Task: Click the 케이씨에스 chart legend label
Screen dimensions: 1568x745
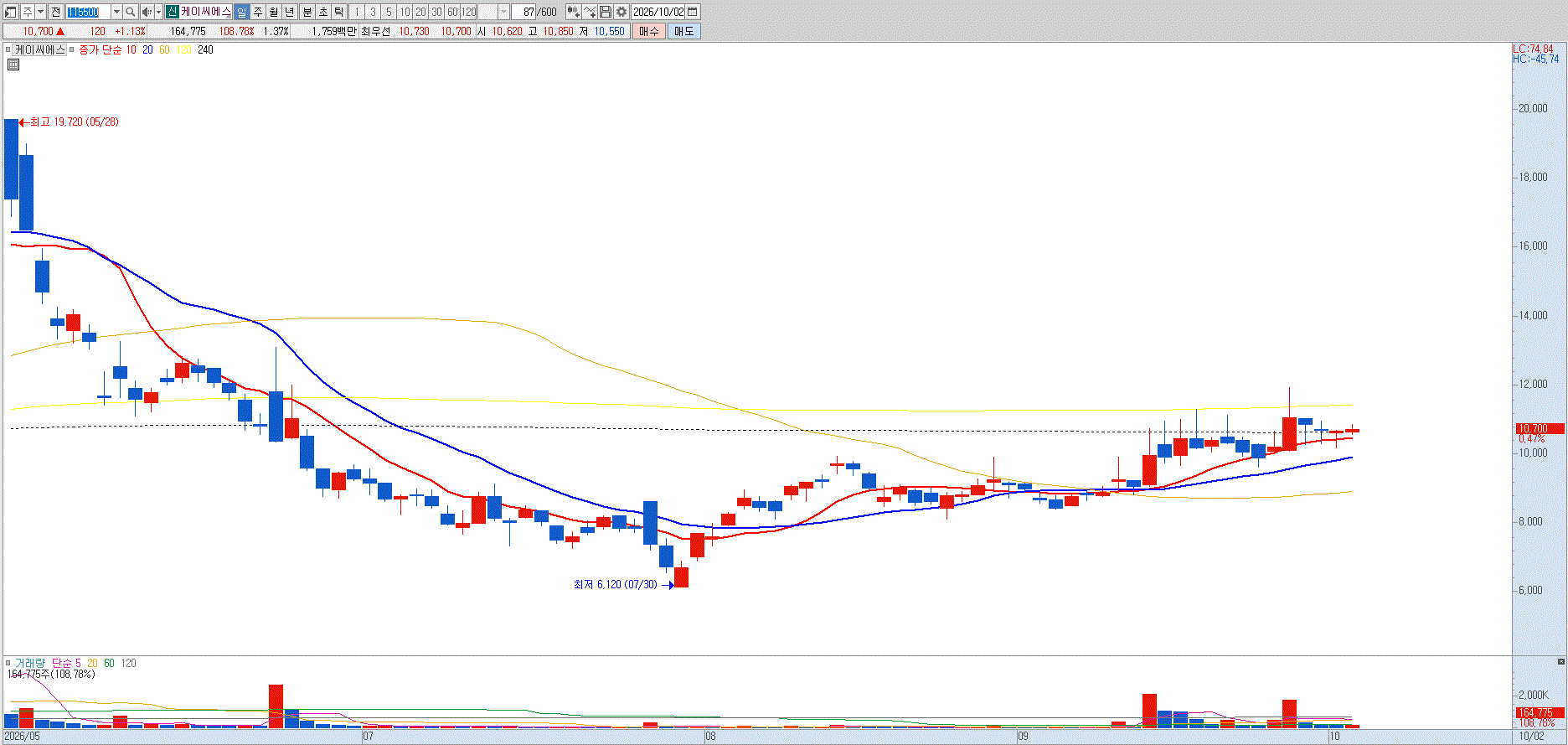Action: (x=40, y=49)
